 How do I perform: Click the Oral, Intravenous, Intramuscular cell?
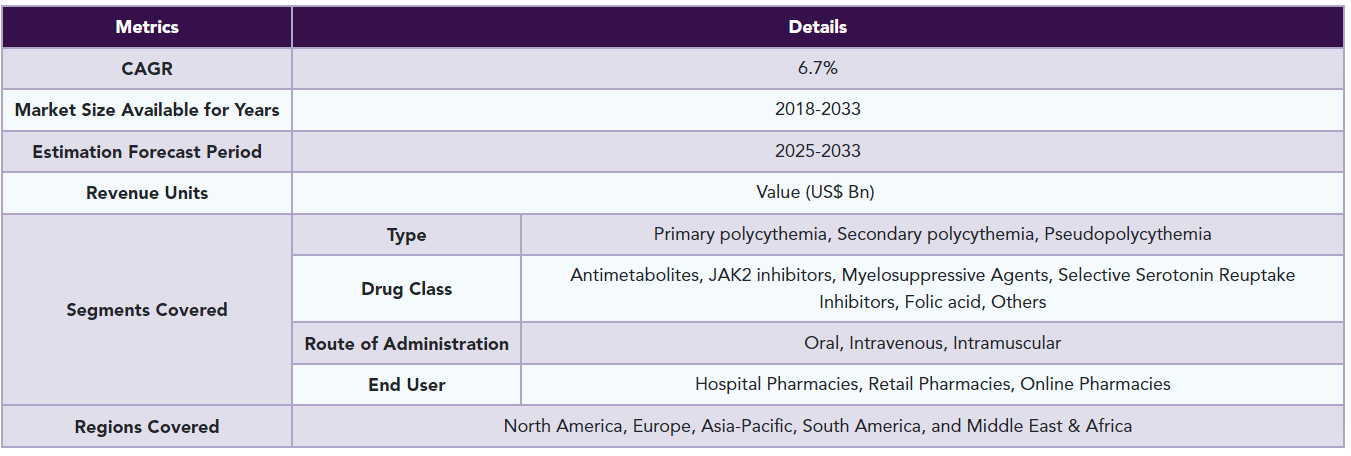[x=932, y=343]
